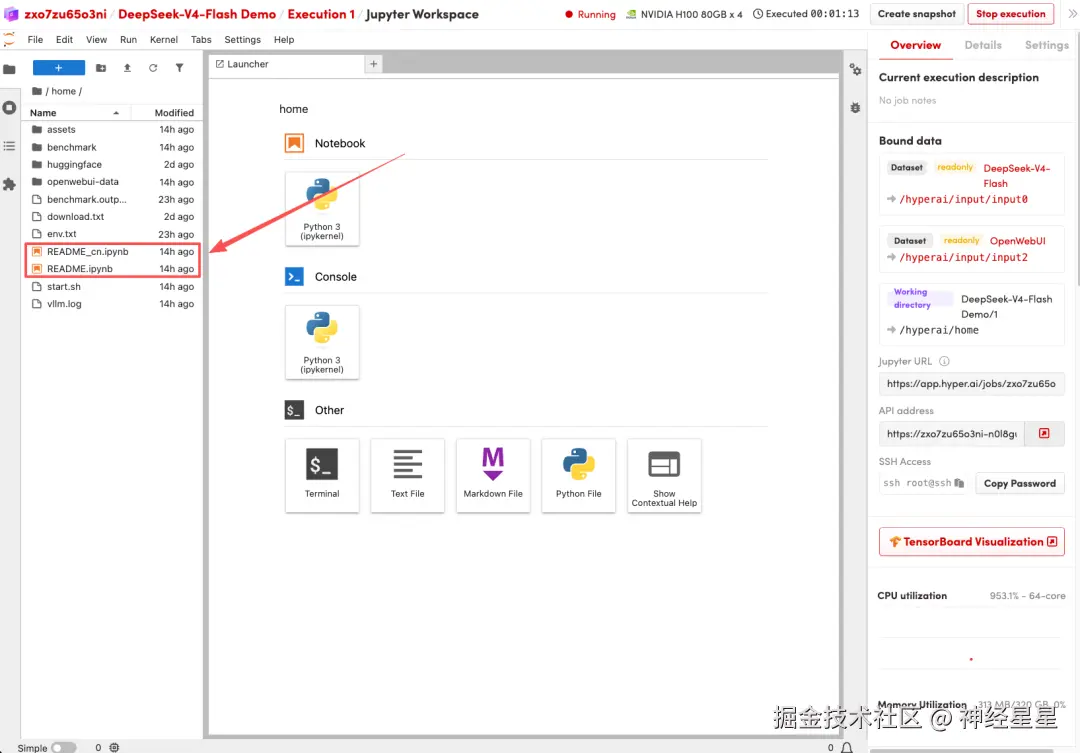Open the table of contents sidebar icon
1080x753 pixels.
(x=10, y=146)
